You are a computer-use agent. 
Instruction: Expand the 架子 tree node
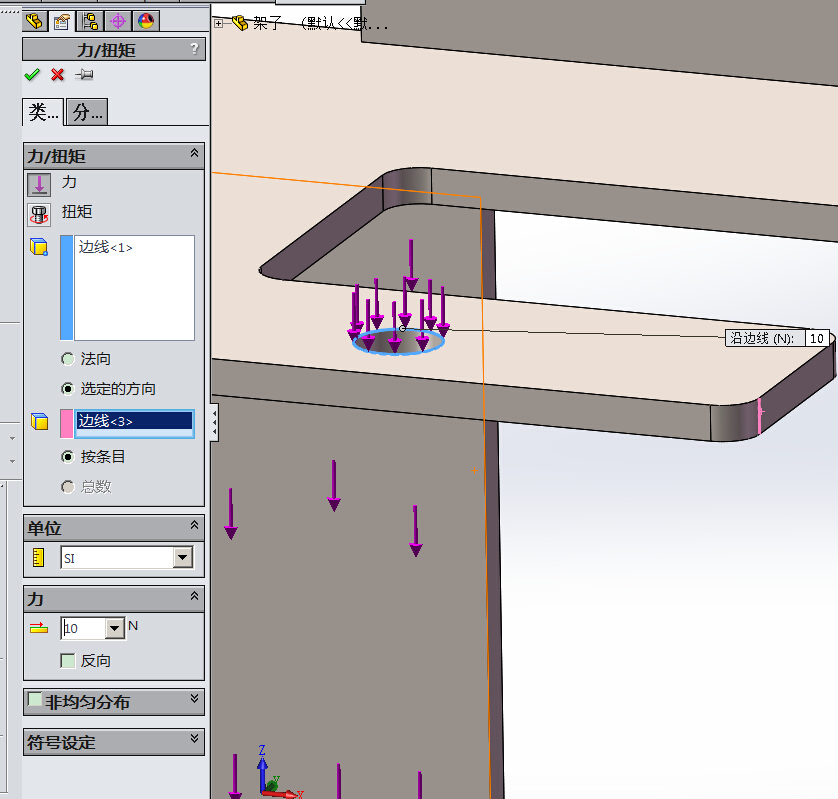(x=219, y=23)
